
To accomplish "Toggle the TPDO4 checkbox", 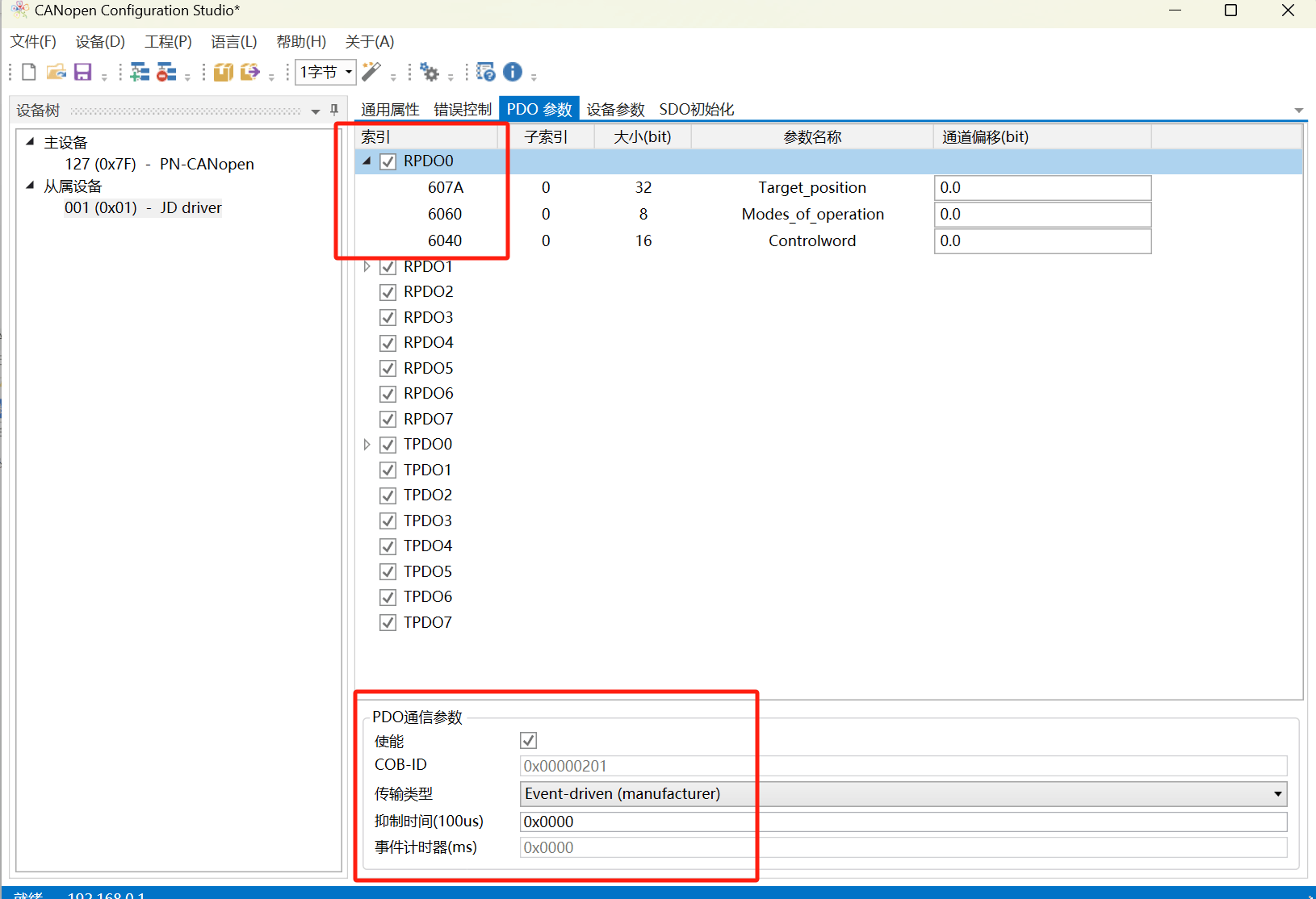I will point(388,546).
